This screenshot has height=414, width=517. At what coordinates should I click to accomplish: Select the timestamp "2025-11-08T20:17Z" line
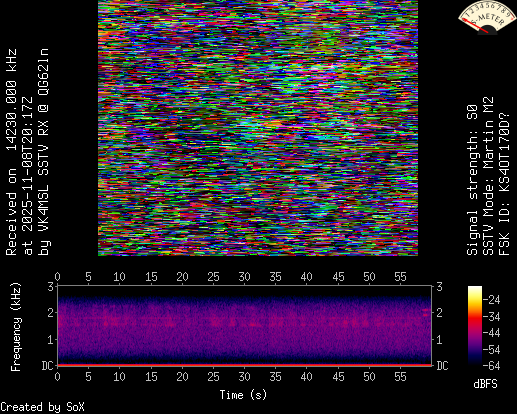[x=28, y=176]
